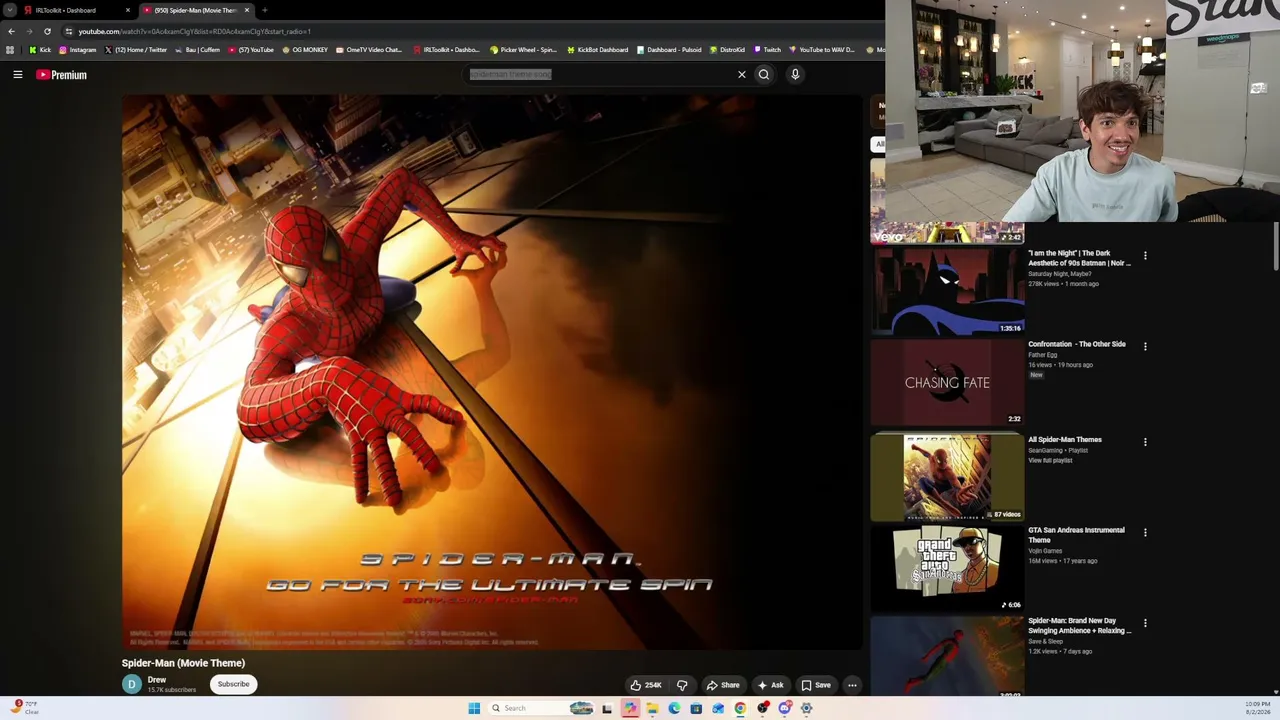The image size is (1280, 720).
Task: Open the DistroKid bookmark
Action: [727, 50]
